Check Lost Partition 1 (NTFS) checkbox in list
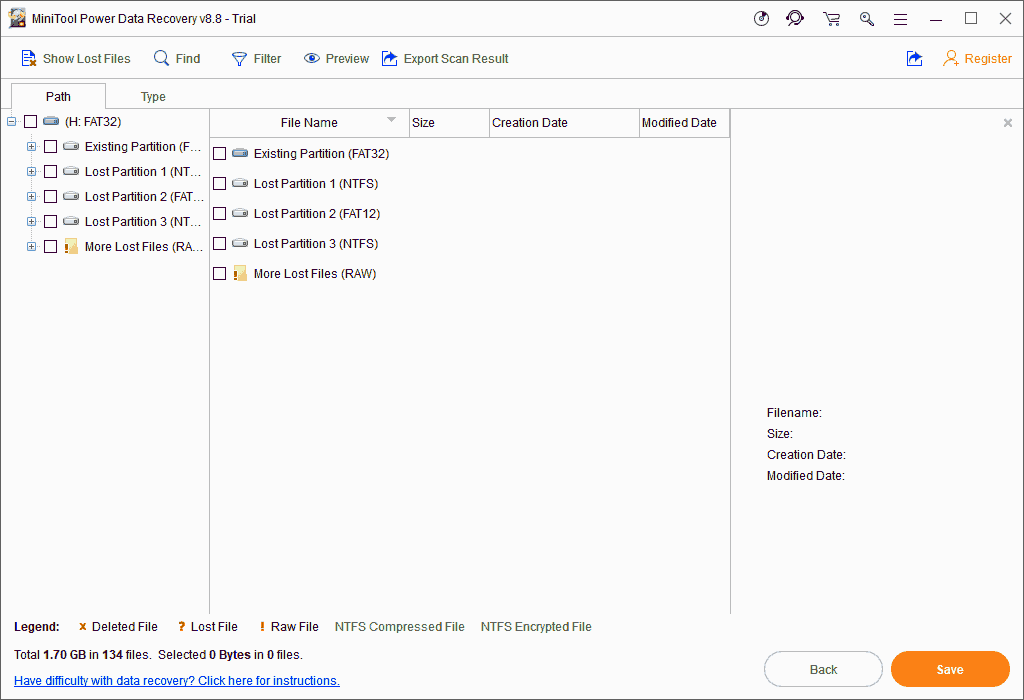1024x700 pixels. (219, 183)
